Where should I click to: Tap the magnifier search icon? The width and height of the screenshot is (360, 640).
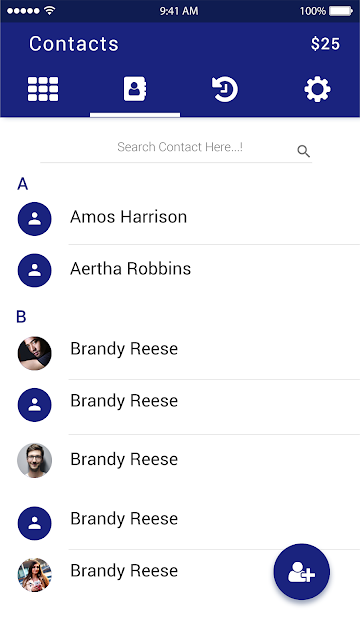pos(303,151)
